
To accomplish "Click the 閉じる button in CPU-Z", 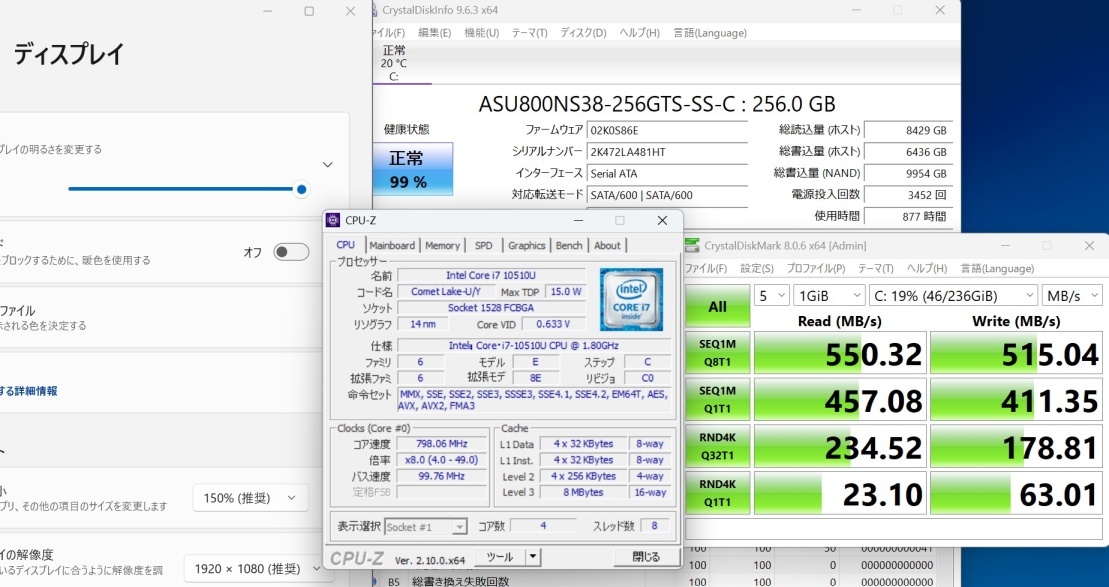I will [646, 557].
